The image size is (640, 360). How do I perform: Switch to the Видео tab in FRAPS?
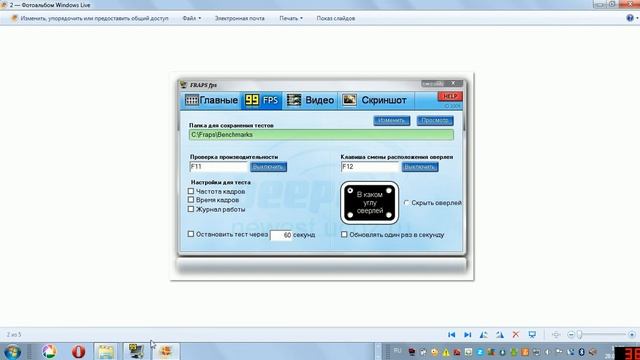pos(310,100)
